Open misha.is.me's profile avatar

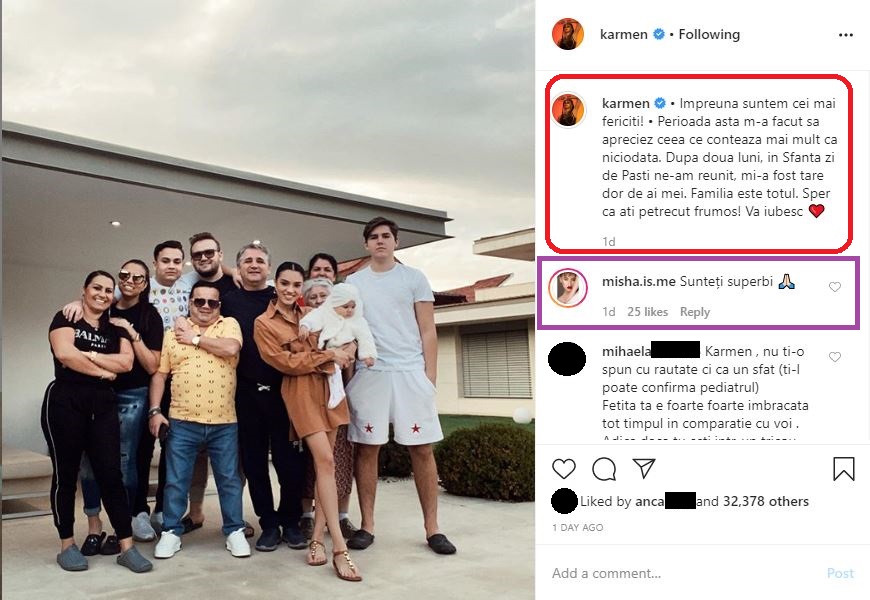(x=568, y=288)
